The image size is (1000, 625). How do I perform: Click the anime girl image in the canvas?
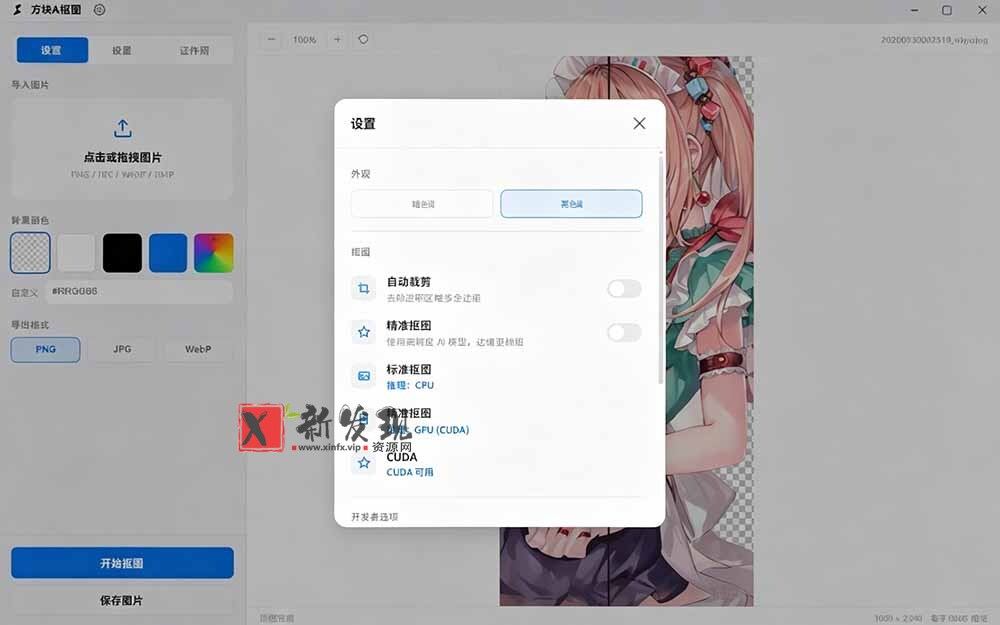709,332
